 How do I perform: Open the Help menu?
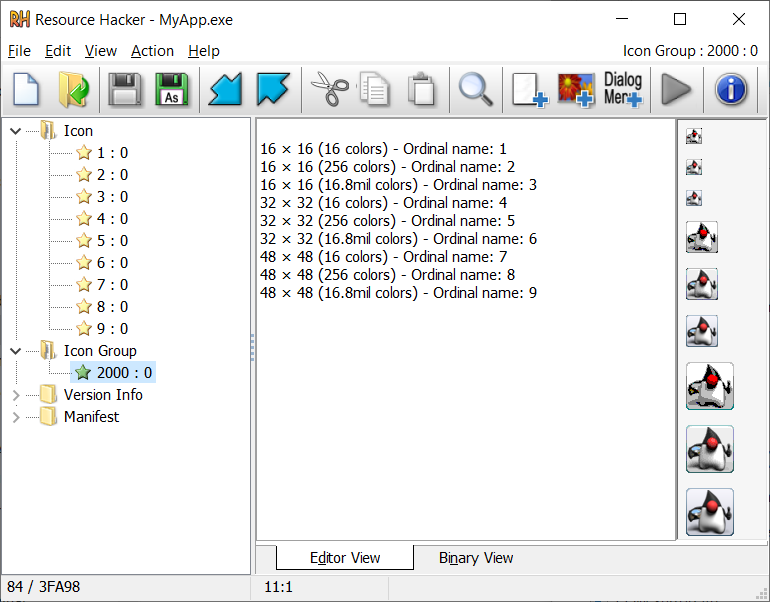coord(204,51)
